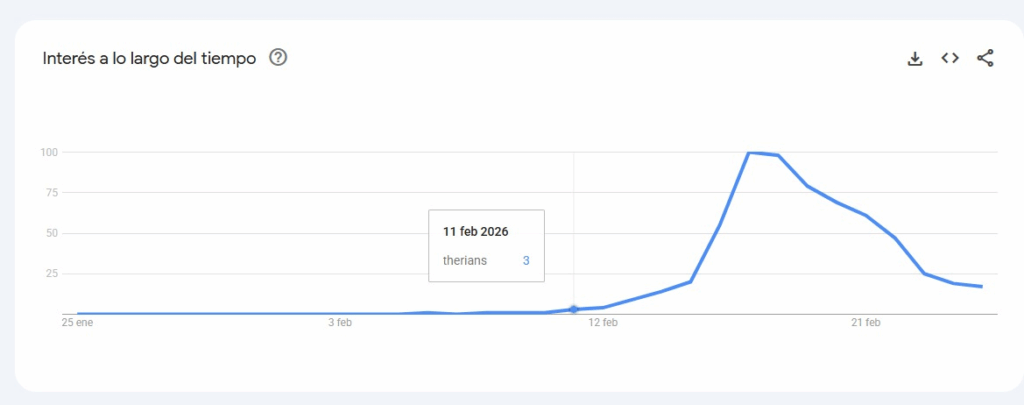Image resolution: width=1024 pixels, height=405 pixels.
Task: Click the last data point at the line's right end
Action: (x=982, y=287)
